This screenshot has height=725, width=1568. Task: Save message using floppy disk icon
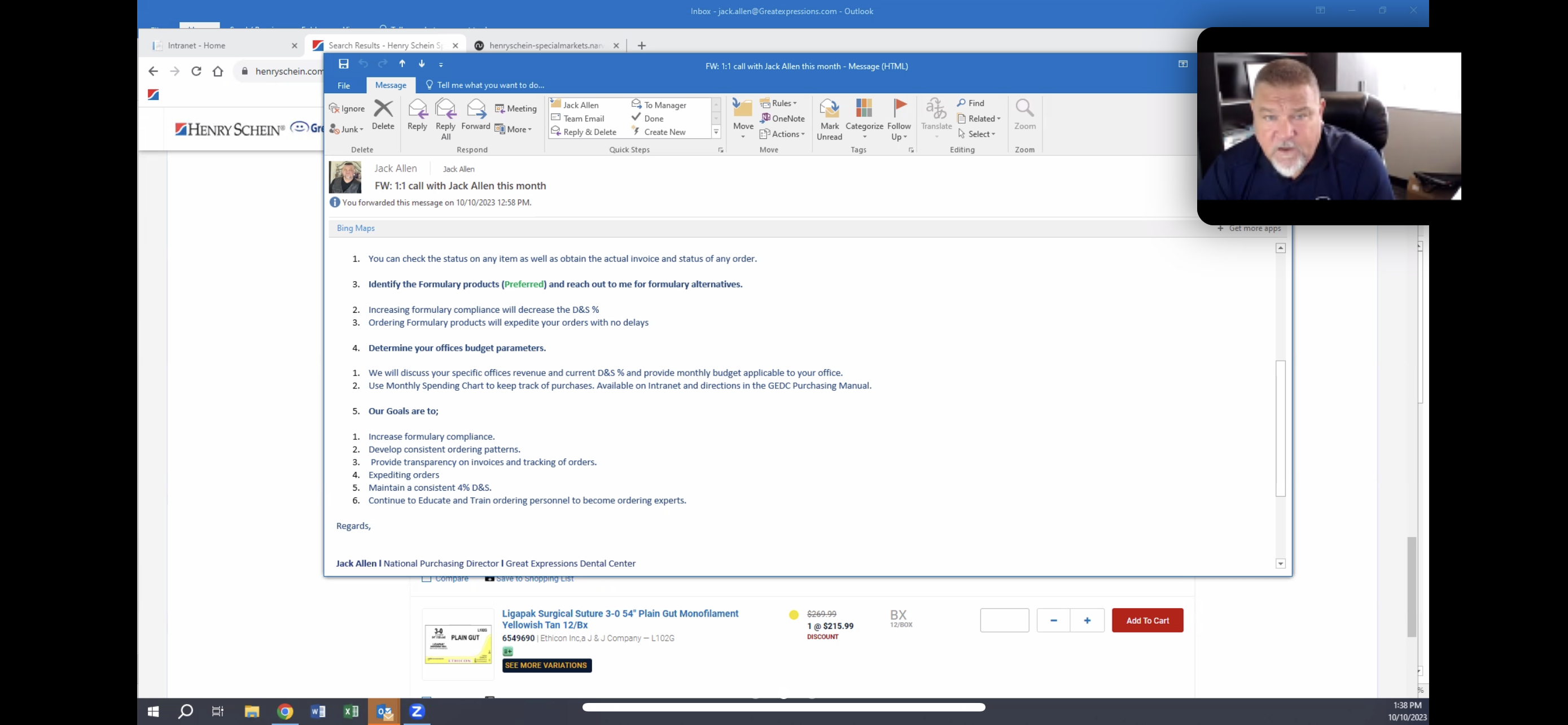343,64
